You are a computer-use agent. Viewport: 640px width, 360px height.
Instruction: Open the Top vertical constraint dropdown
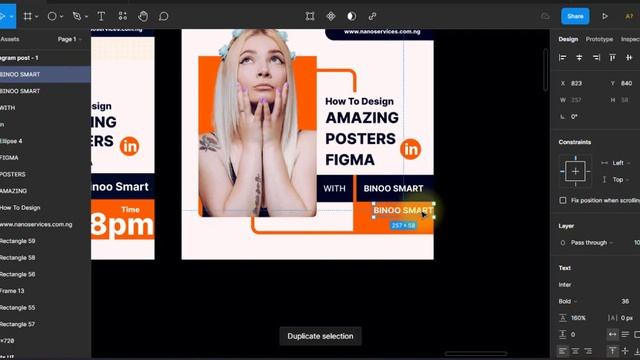coord(621,180)
